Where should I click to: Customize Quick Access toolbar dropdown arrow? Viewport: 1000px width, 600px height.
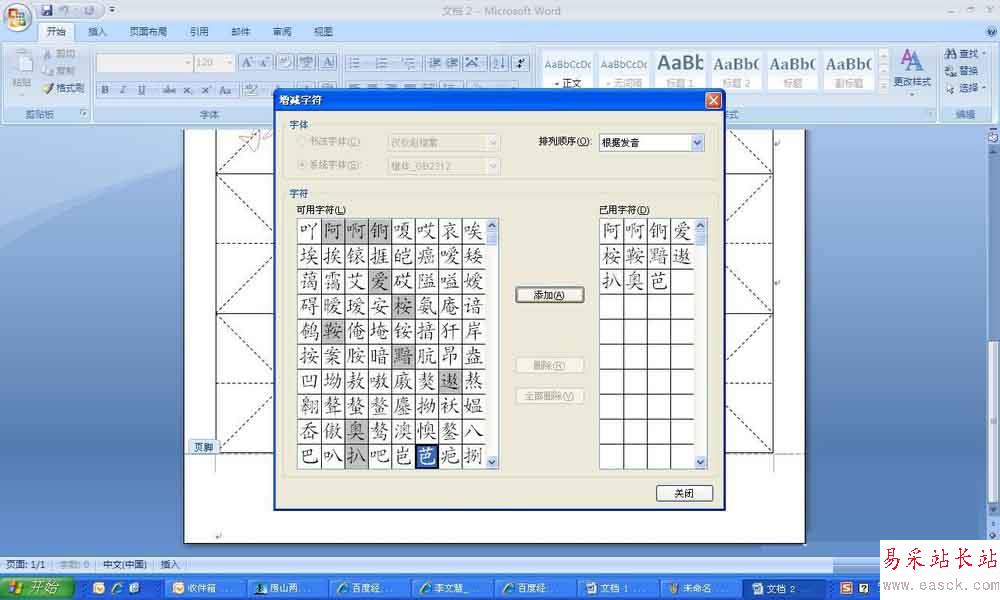(112, 10)
